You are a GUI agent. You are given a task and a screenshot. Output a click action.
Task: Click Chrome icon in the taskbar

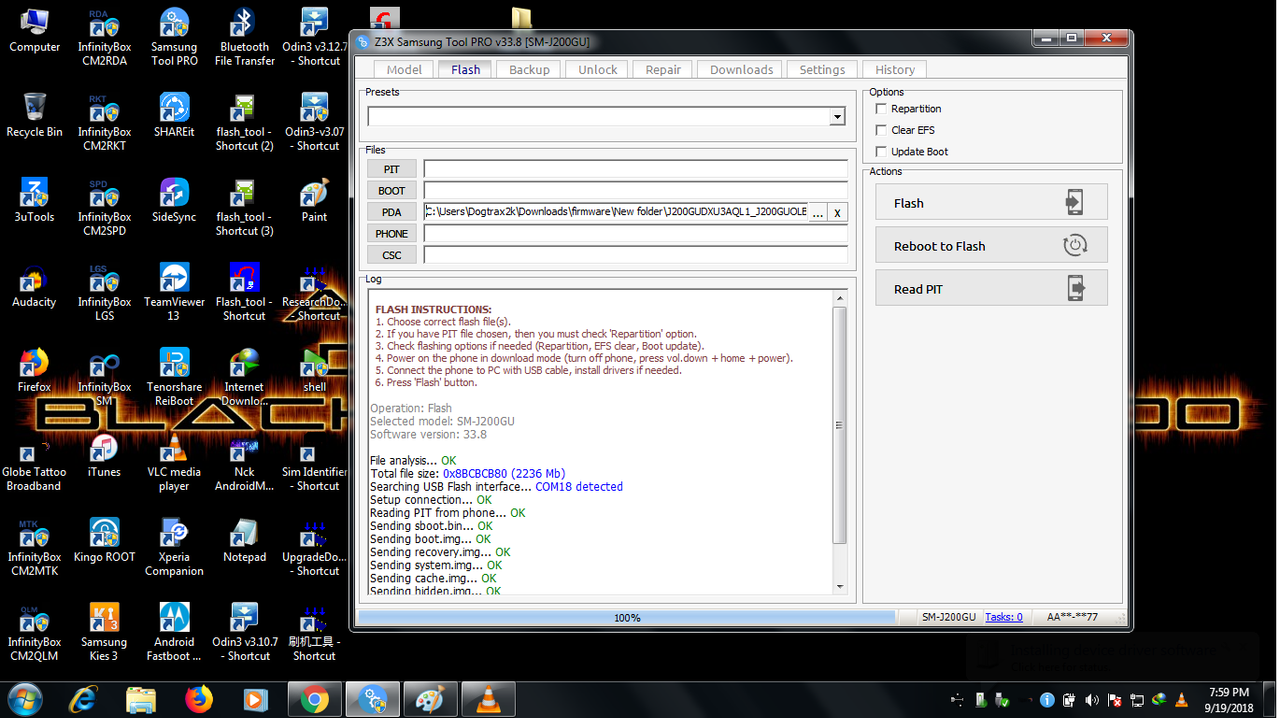315,699
